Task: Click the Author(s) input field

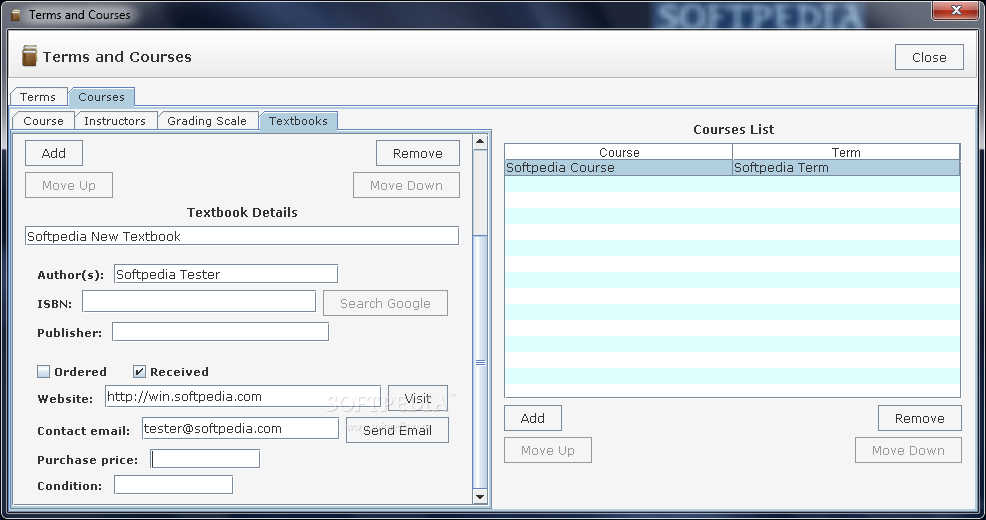Action: (x=226, y=274)
